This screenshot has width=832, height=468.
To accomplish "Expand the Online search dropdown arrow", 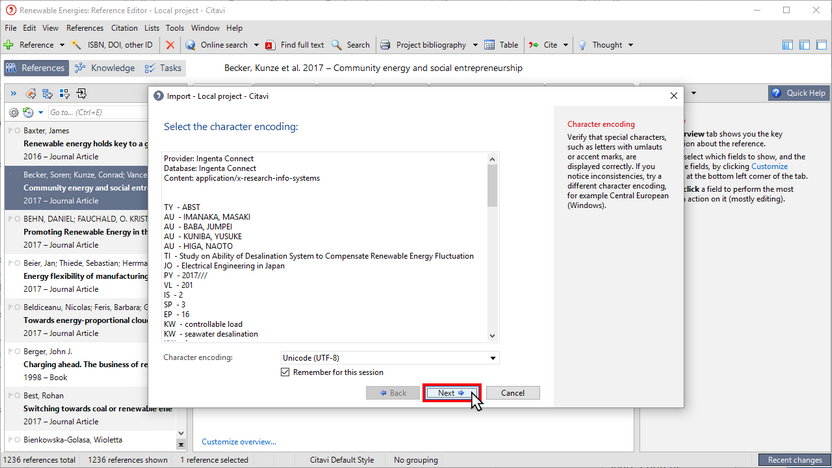I will [256, 45].
